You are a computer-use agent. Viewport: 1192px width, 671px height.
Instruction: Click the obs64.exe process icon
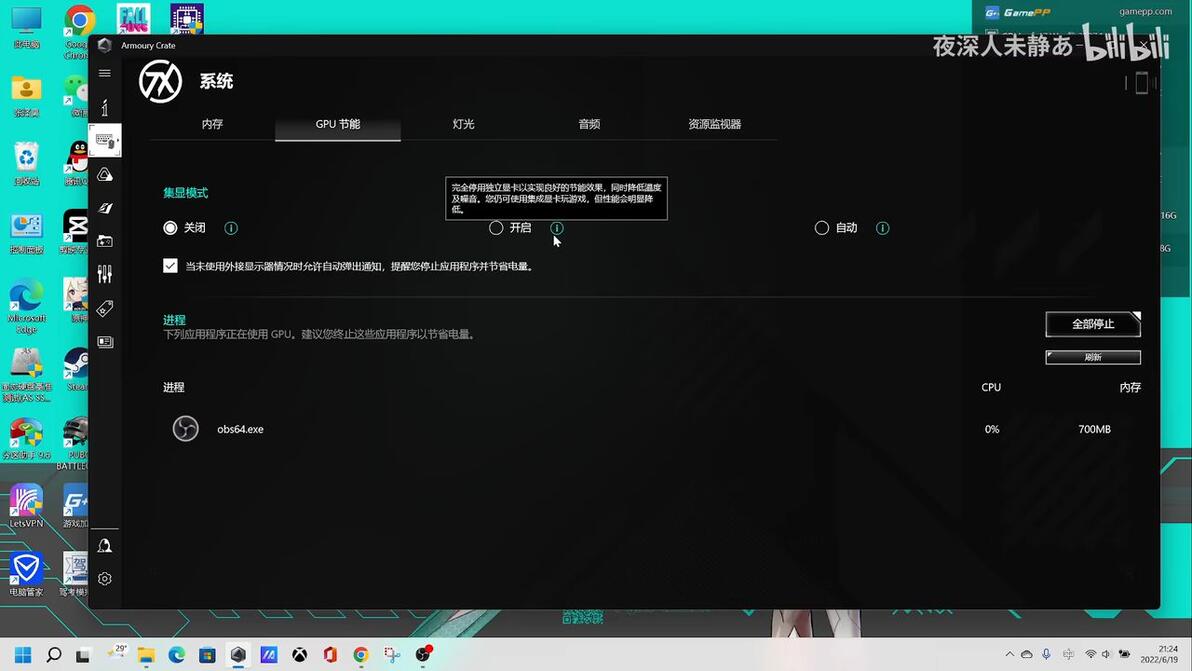pos(185,429)
